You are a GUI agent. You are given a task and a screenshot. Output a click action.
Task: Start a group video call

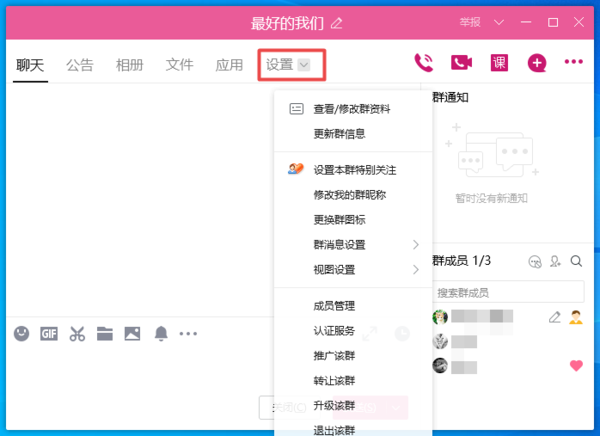(461, 63)
